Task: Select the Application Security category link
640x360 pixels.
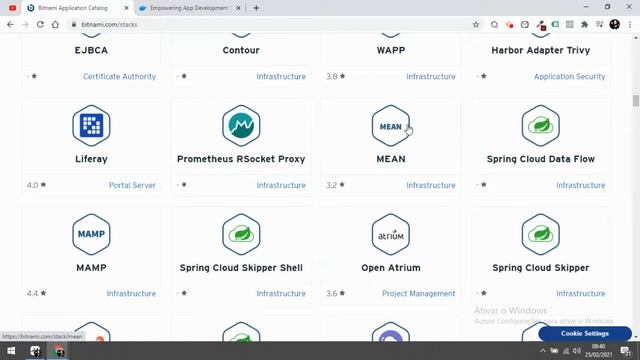Action: (569, 77)
